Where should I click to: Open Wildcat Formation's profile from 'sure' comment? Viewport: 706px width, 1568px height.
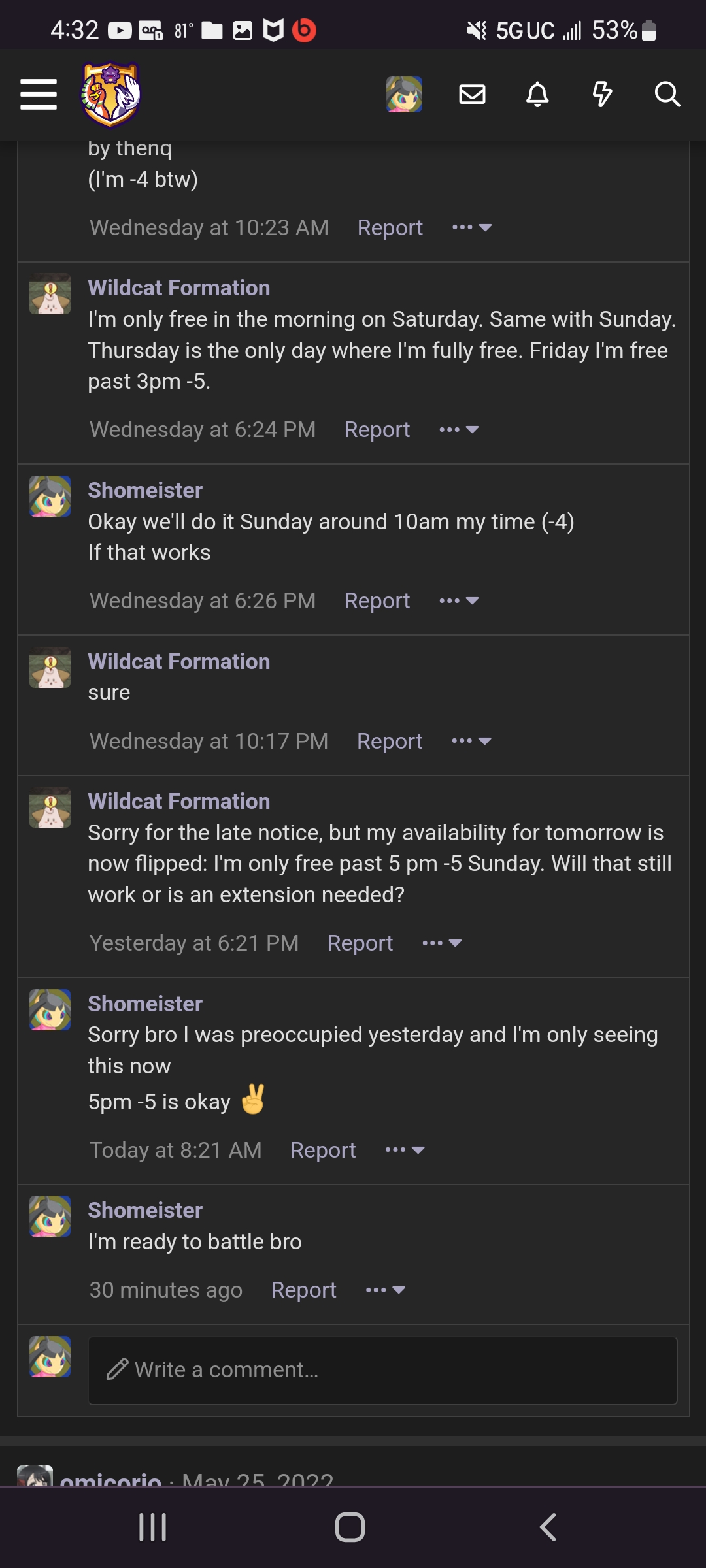pyautogui.click(x=179, y=661)
